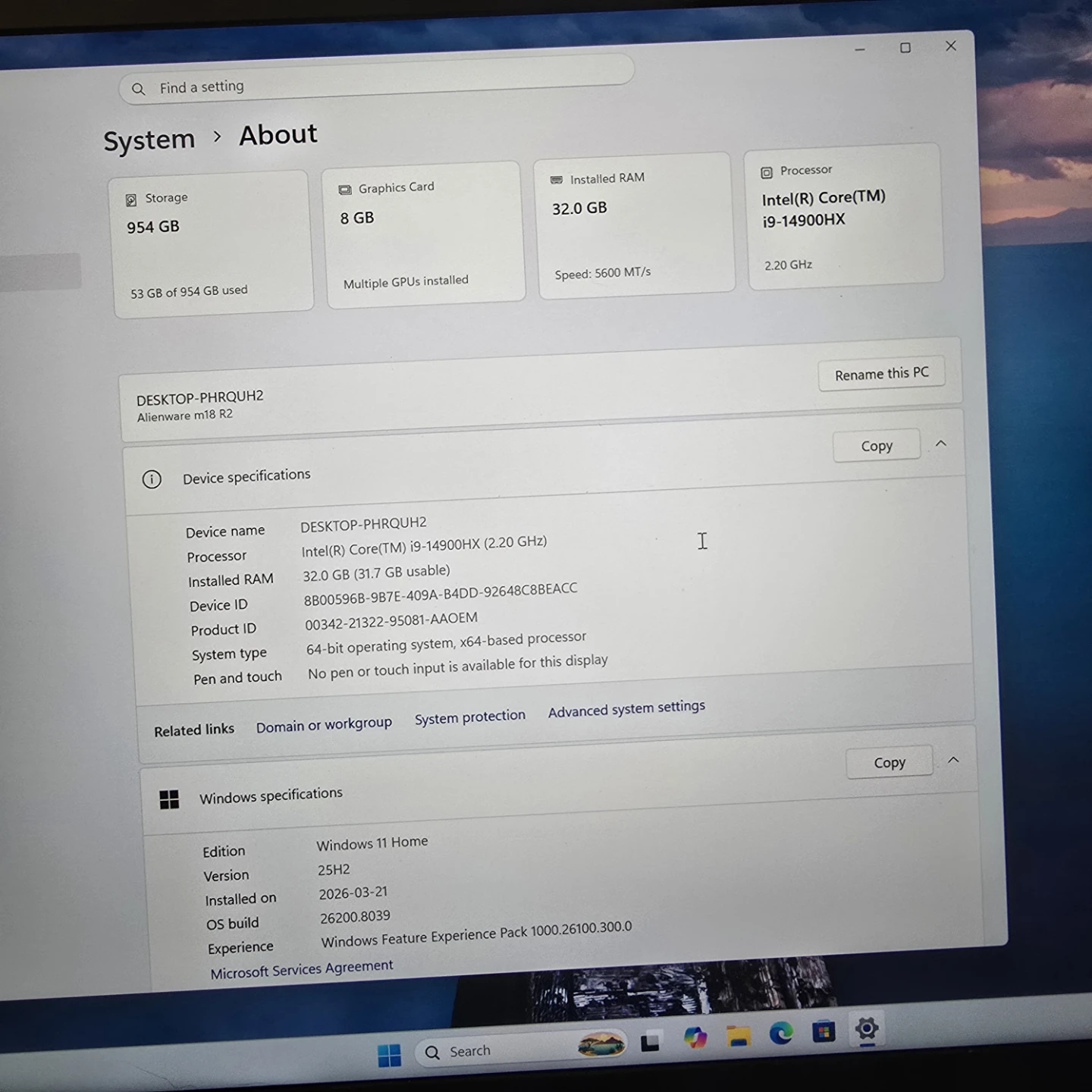This screenshot has height=1092, width=1092.
Task: Minimize the Settings window
Action: [x=860, y=49]
